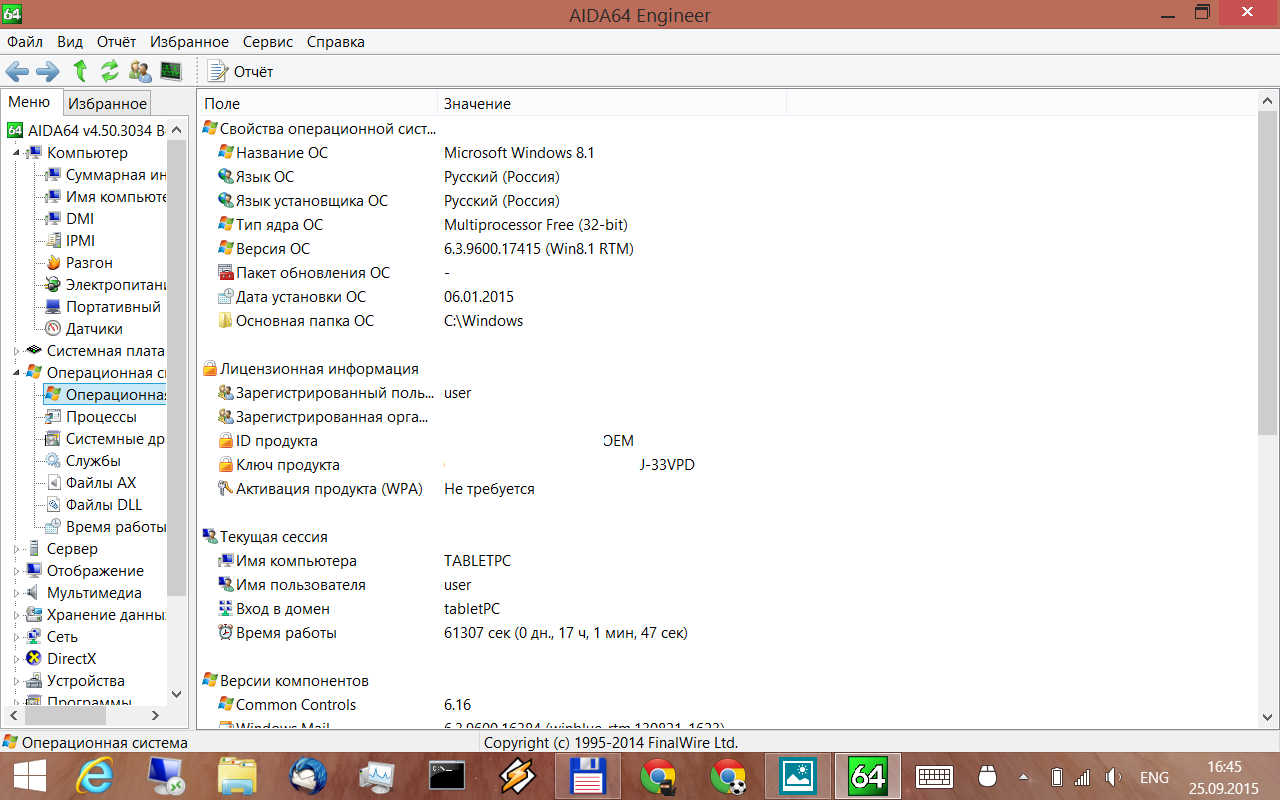Select Файлы DLL in the tree

pyautogui.click(x=104, y=505)
